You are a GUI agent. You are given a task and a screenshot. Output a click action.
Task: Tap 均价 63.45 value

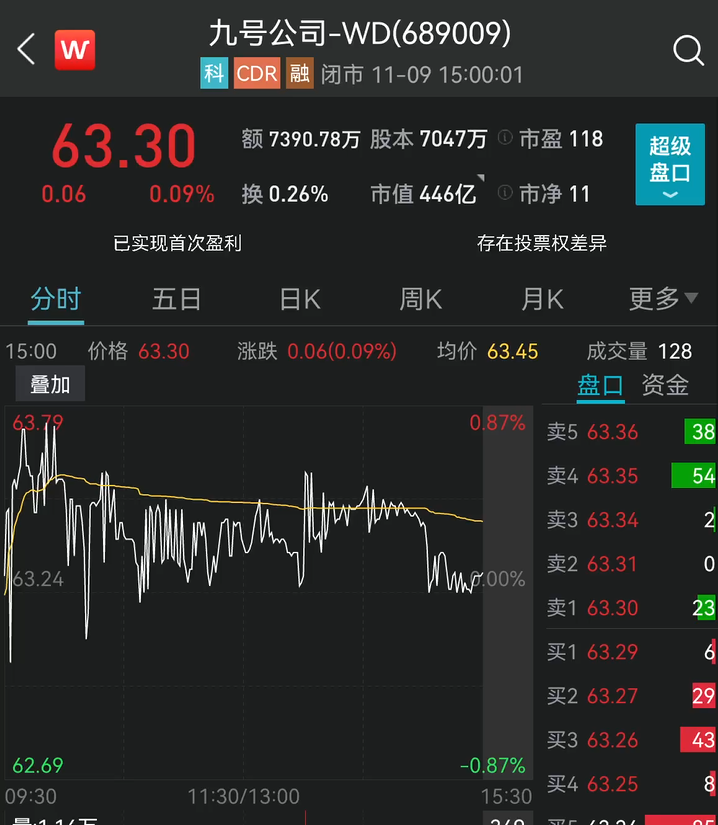point(488,351)
